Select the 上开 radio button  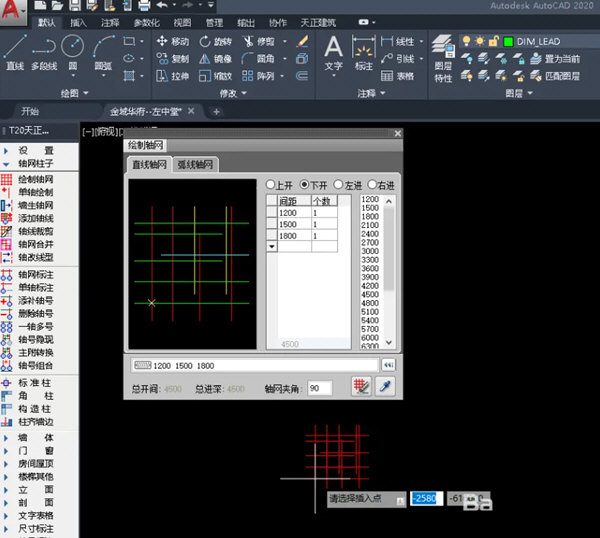click(271, 185)
